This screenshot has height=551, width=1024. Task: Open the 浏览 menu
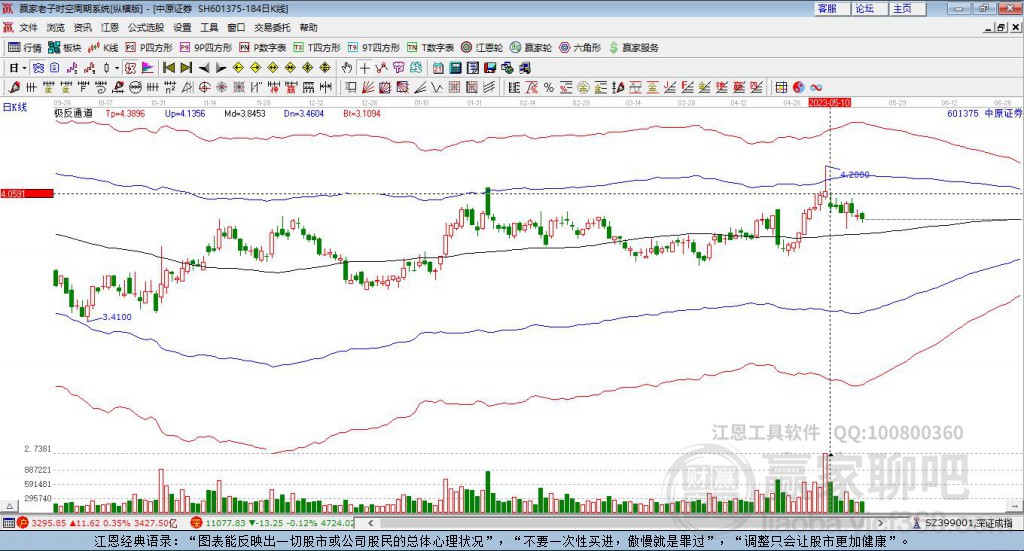(56, 27)
